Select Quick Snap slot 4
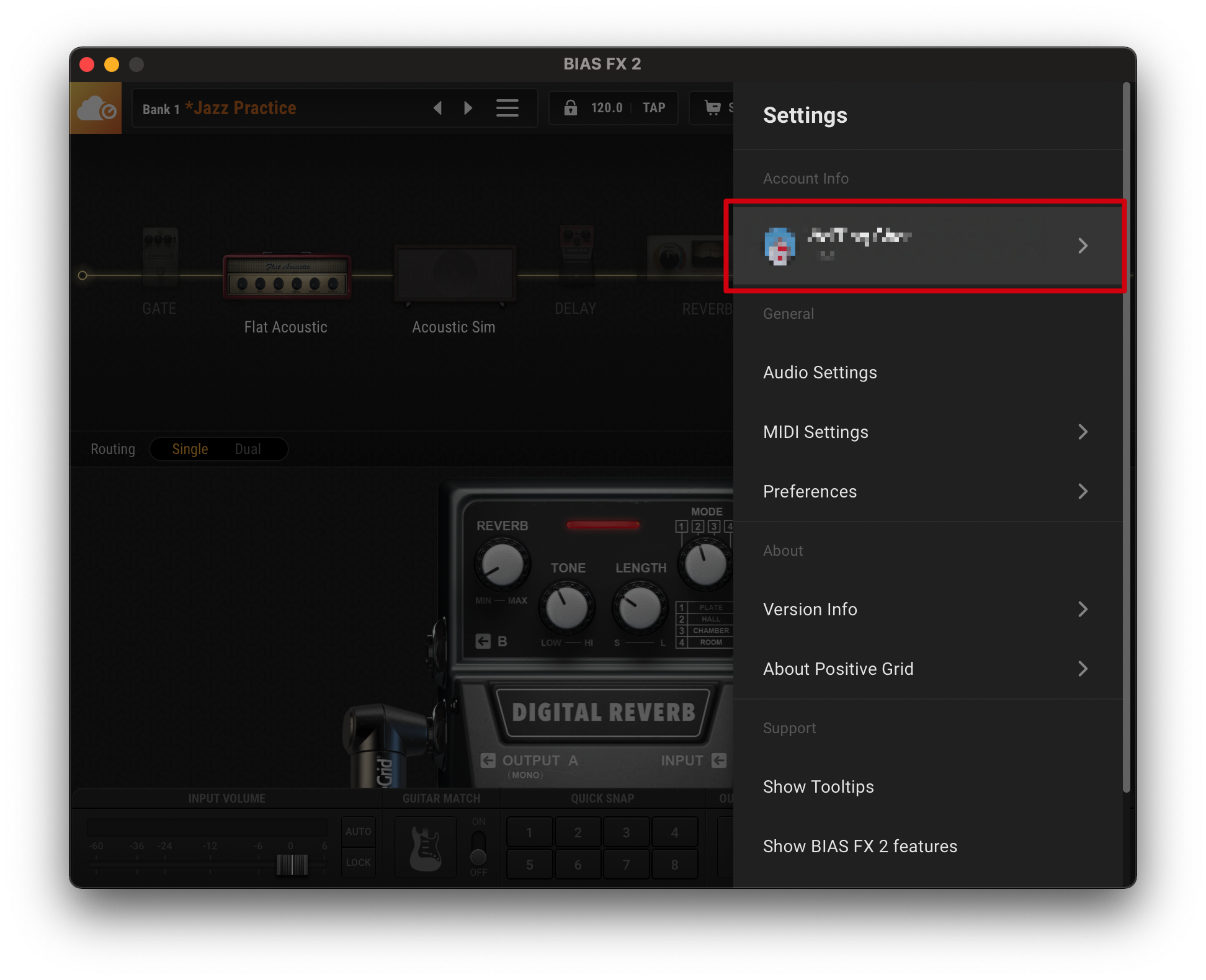 coord(674,832)
